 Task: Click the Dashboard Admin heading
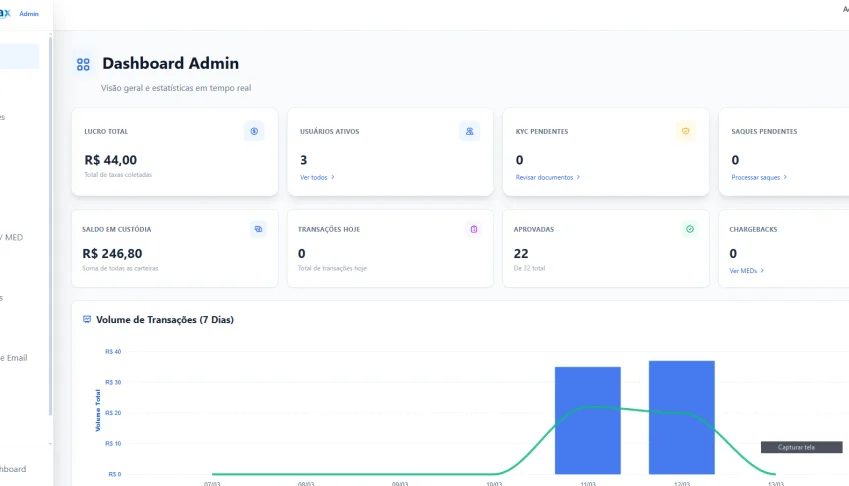tap(171, 63)
